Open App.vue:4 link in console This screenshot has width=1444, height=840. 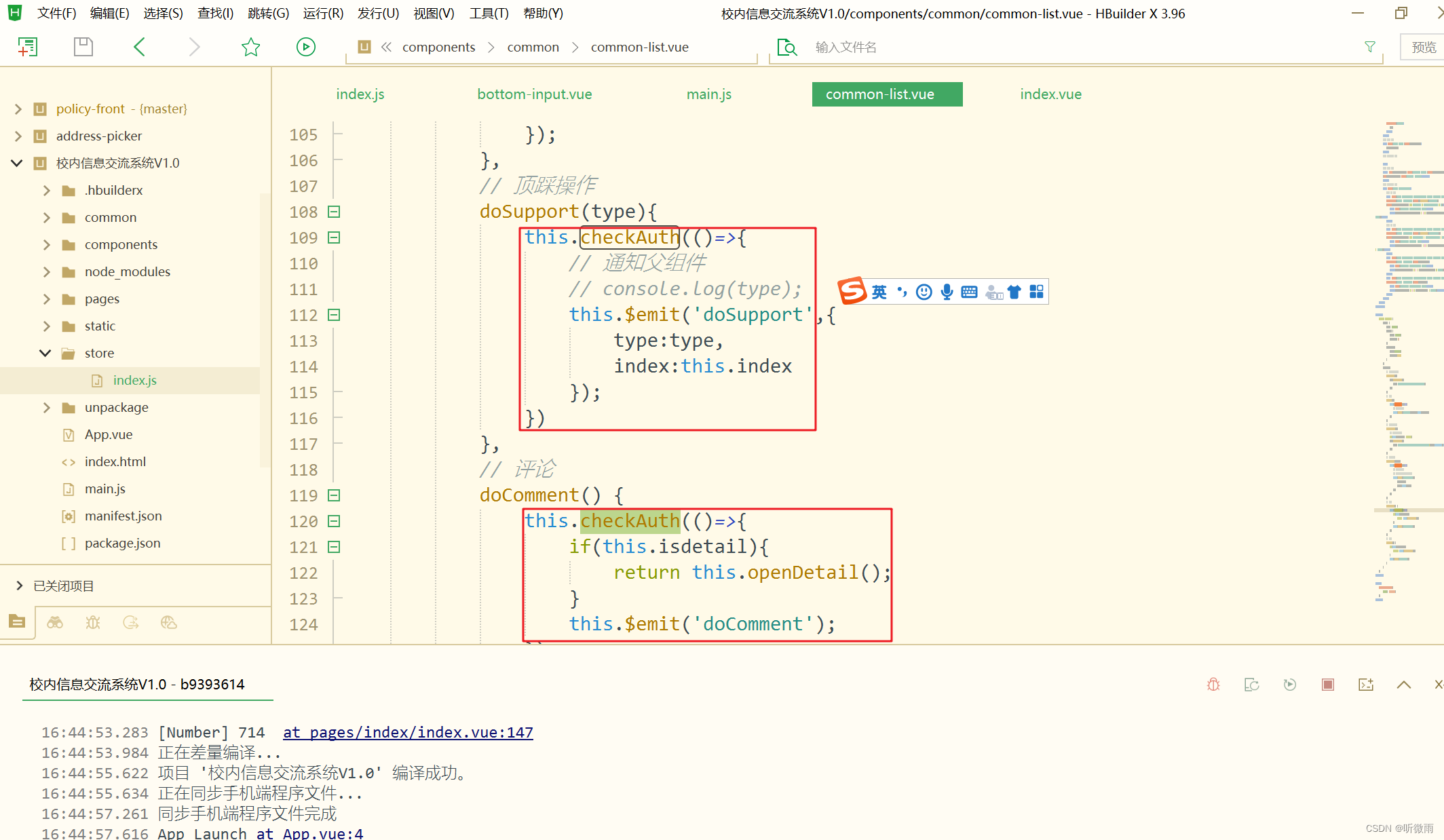coord(309,833)
